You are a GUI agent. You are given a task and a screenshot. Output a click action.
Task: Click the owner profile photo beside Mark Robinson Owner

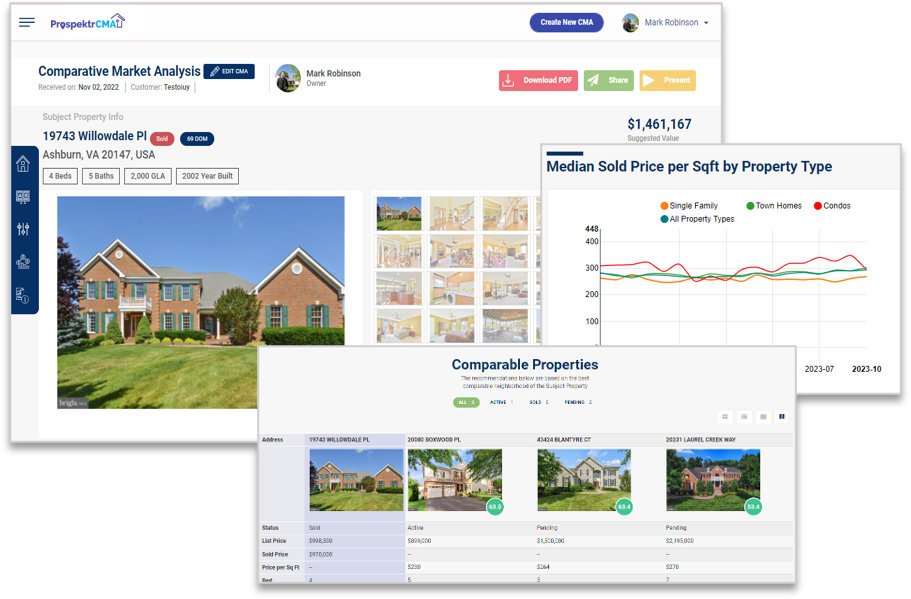pyautogui.click(x=288, y=78)
